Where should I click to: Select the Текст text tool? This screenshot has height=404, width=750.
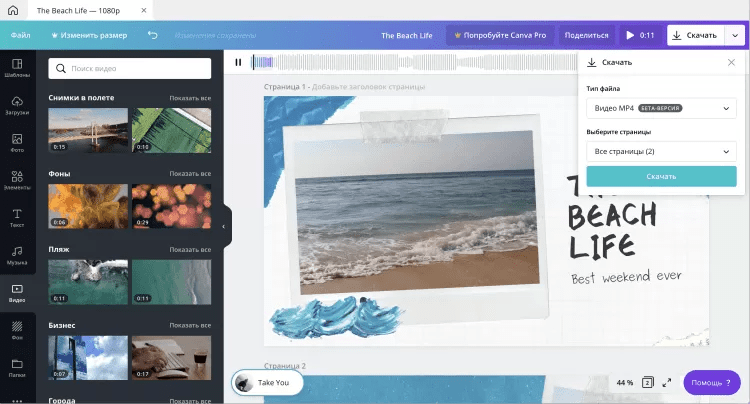coord(17,217)
